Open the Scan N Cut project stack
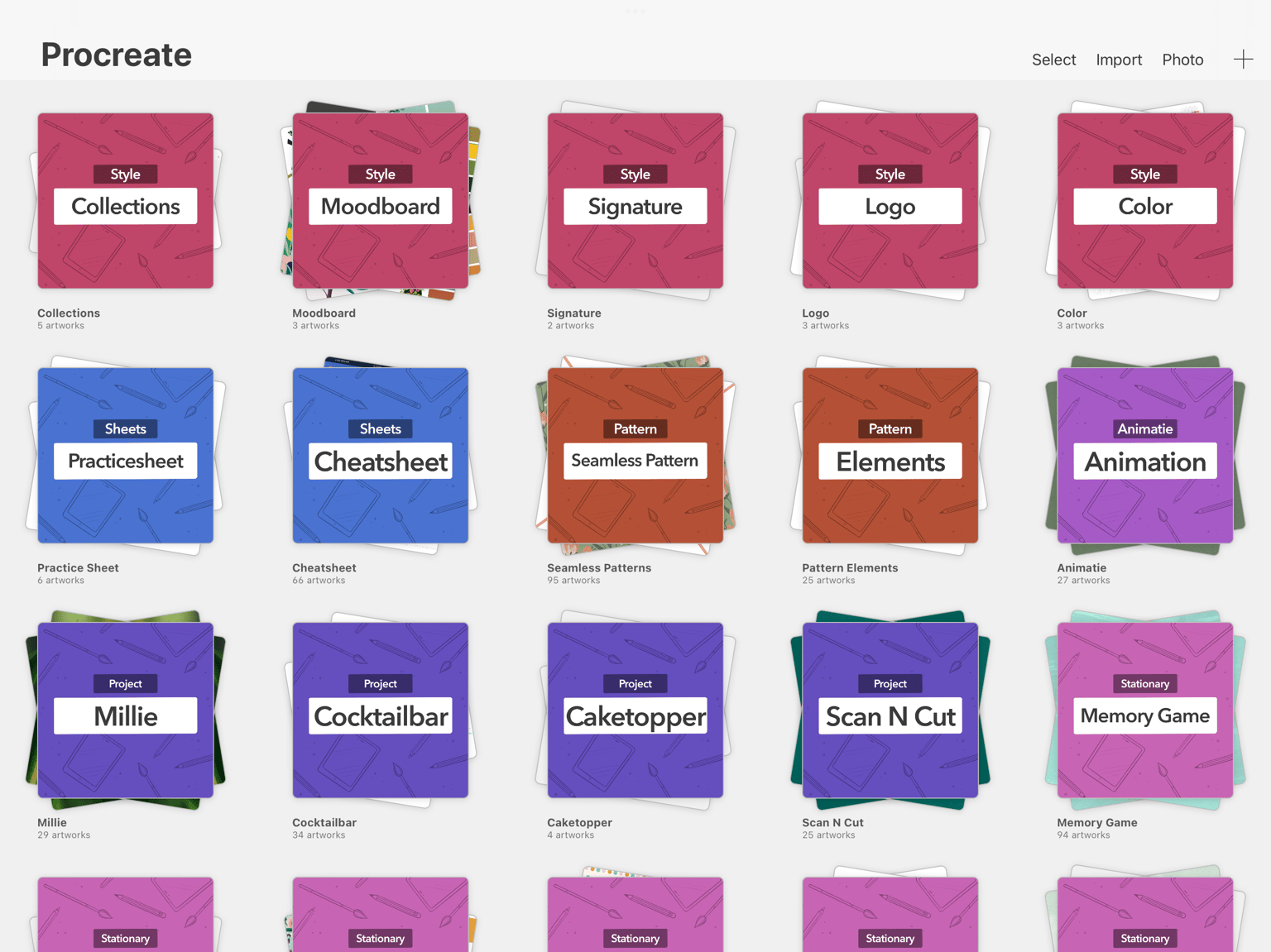Viewport: 1271px width, 952px height. click(890, 710)
